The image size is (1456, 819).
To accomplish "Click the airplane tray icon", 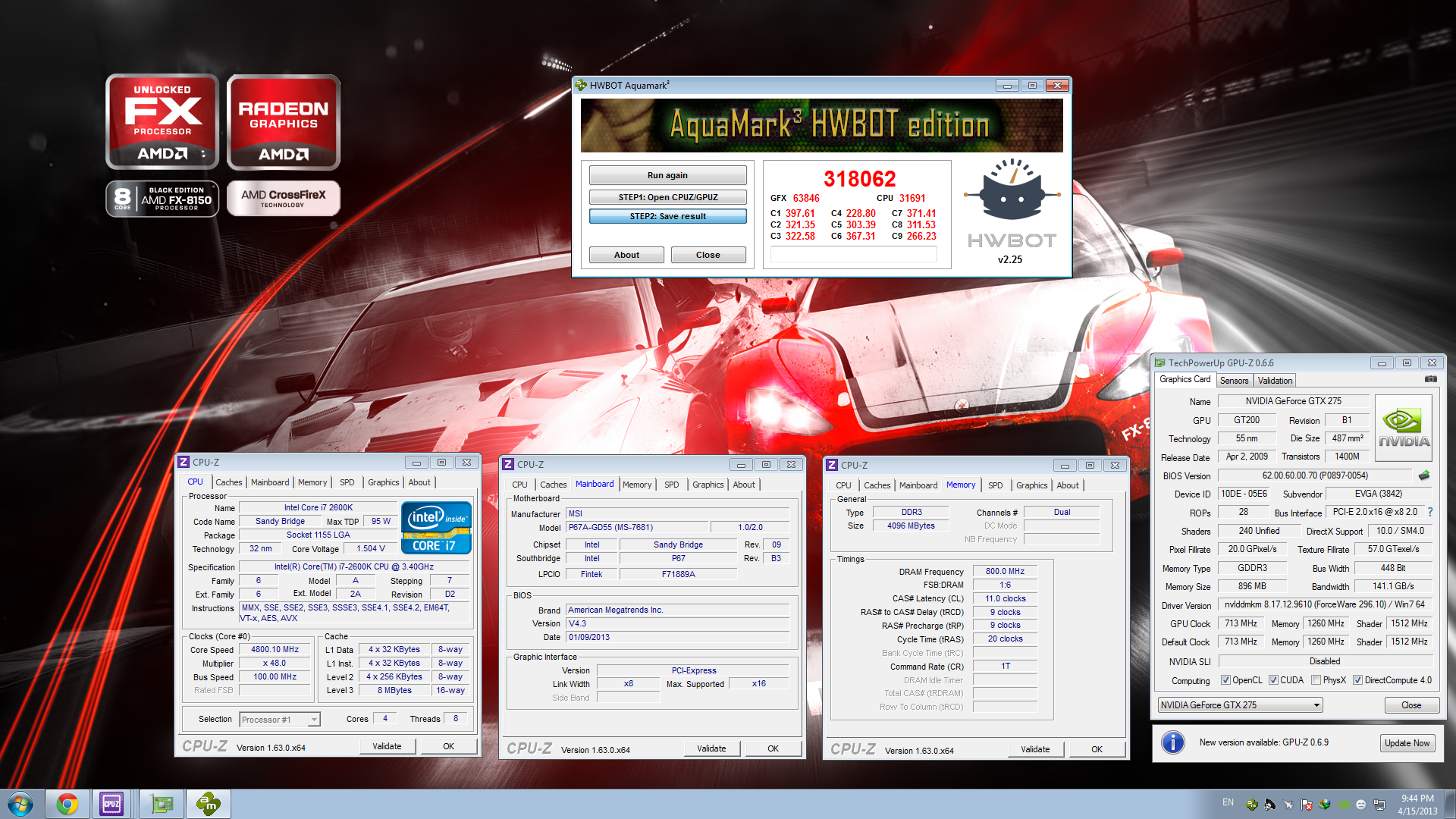I will pyautogui.click(x=1288, y=805).
